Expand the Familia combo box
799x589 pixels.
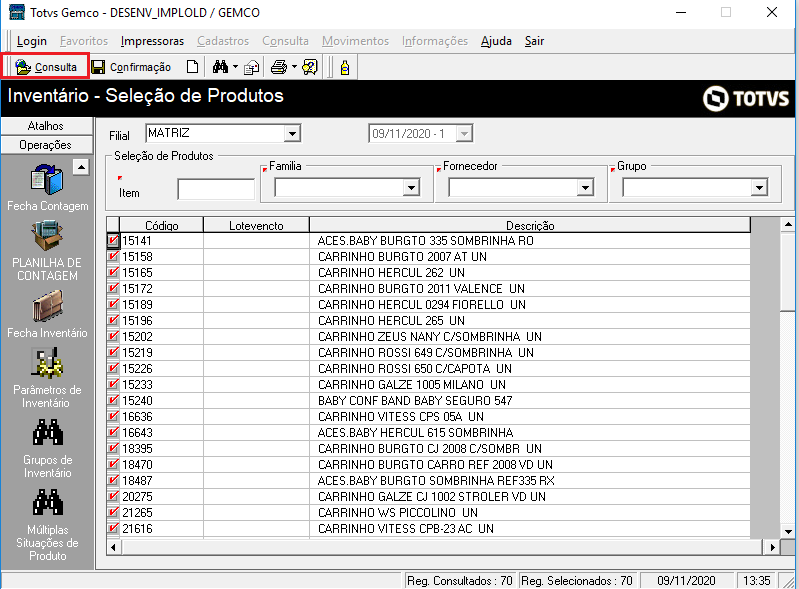click(411, 188)
